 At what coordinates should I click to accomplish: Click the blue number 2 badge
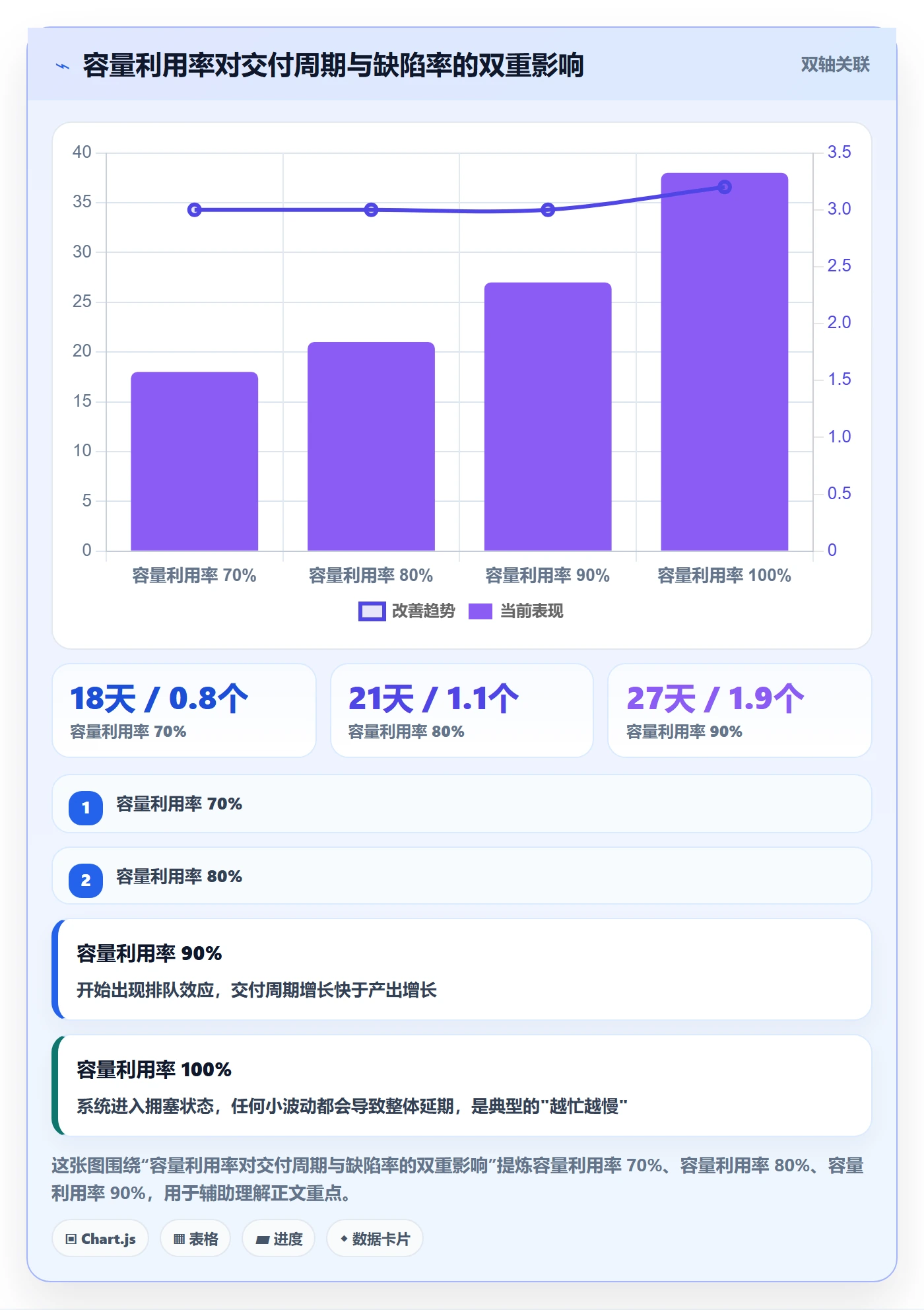(86, 880)
